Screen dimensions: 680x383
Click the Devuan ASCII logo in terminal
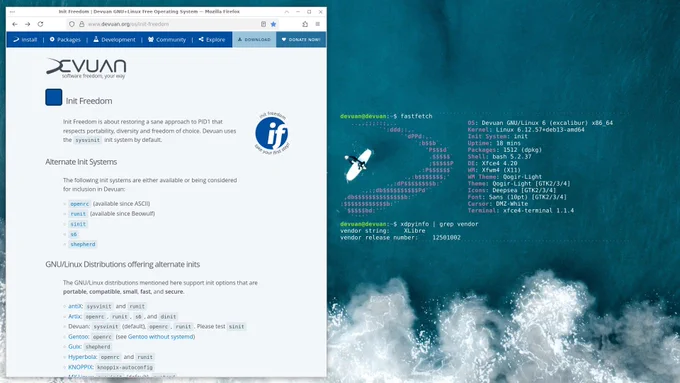click(x=397, y=170)
